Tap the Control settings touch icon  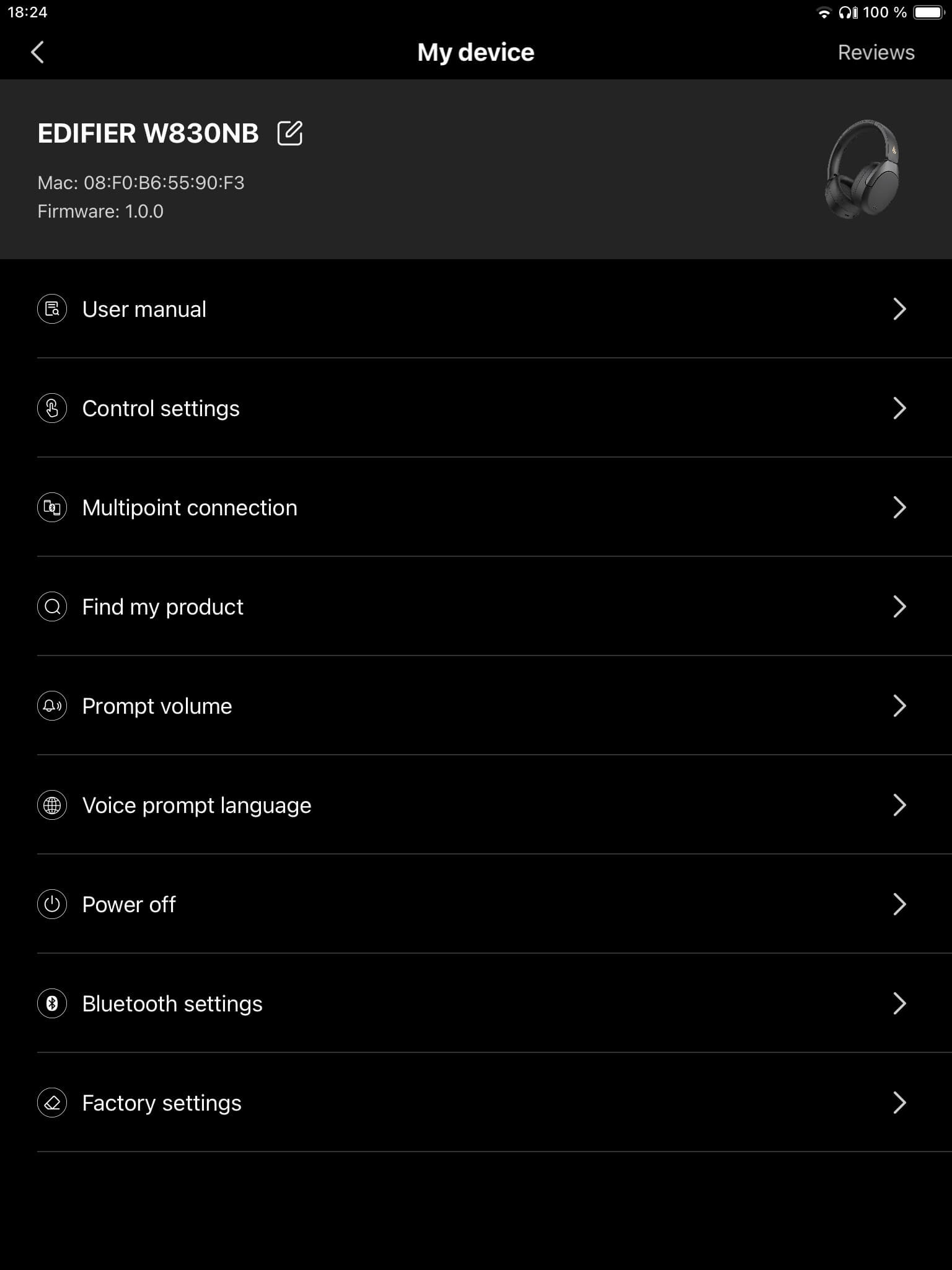tap(52, 408)
